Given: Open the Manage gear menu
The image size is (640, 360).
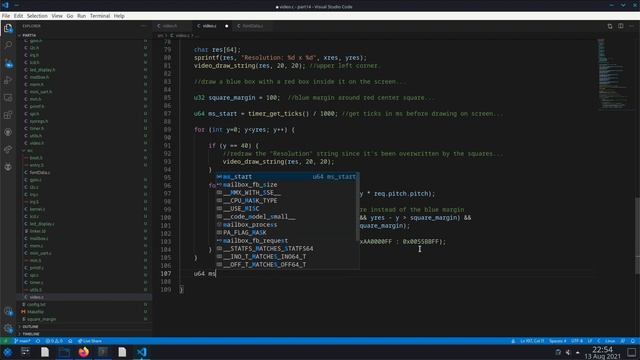Looking at the screenshot, I should tap(8, 328).
